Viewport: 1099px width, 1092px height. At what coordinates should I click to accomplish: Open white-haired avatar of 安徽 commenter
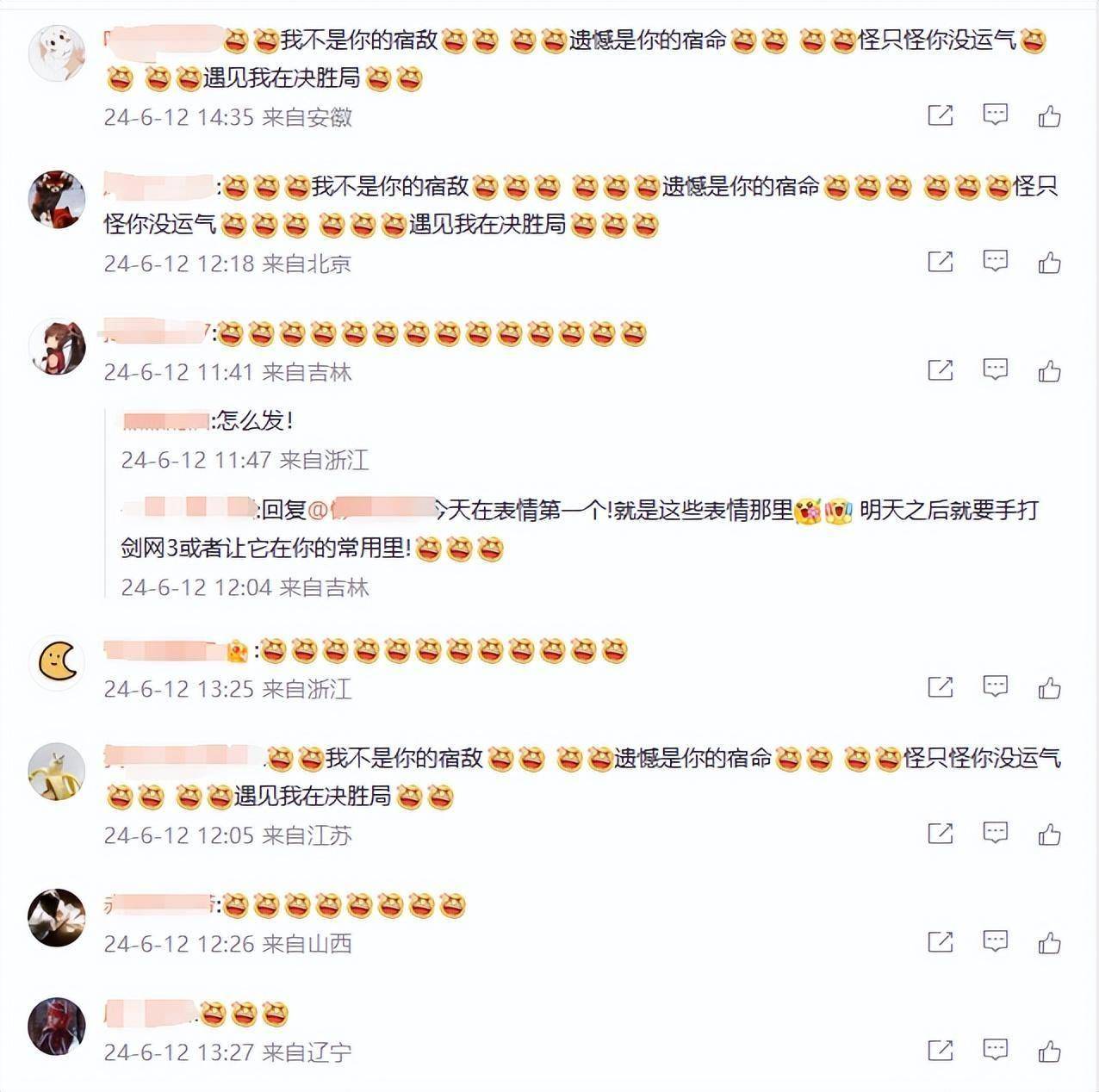coord(57,53)
